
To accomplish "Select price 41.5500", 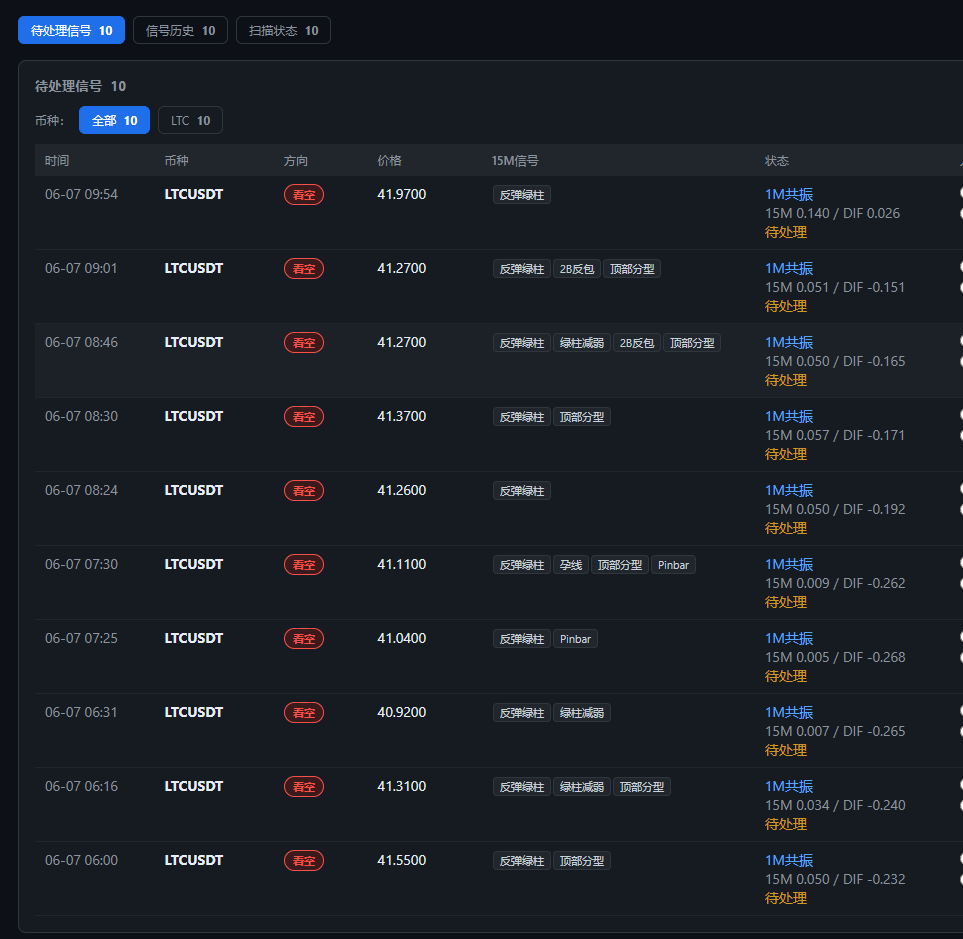I will tap(401, 860).
